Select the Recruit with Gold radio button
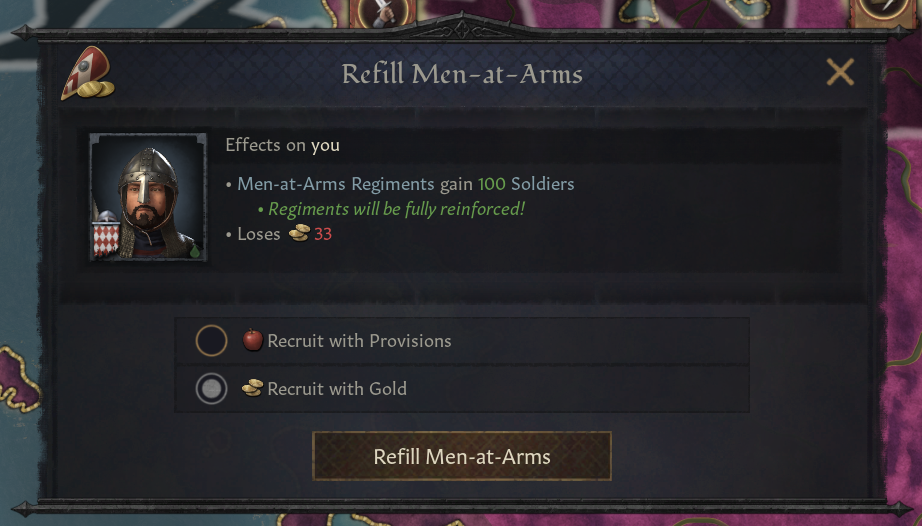 [x=211, y=389]
